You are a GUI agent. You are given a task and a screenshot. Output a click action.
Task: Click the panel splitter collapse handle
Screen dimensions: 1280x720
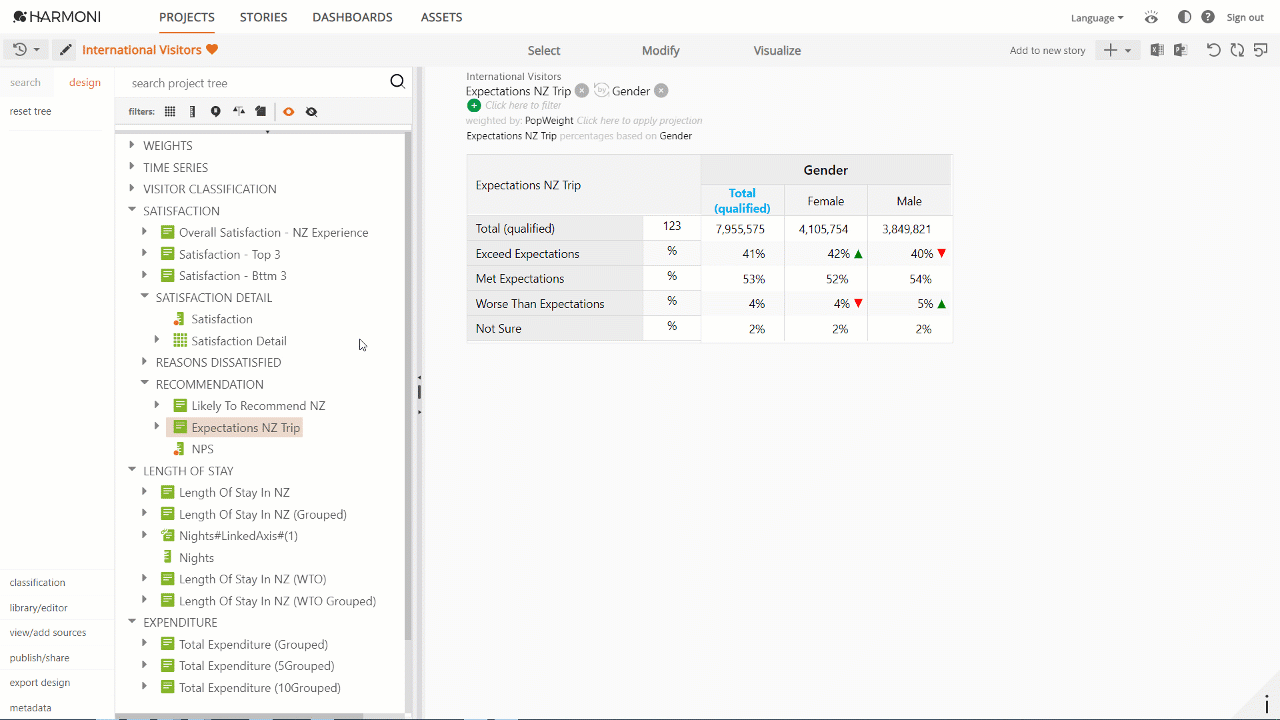419,392
